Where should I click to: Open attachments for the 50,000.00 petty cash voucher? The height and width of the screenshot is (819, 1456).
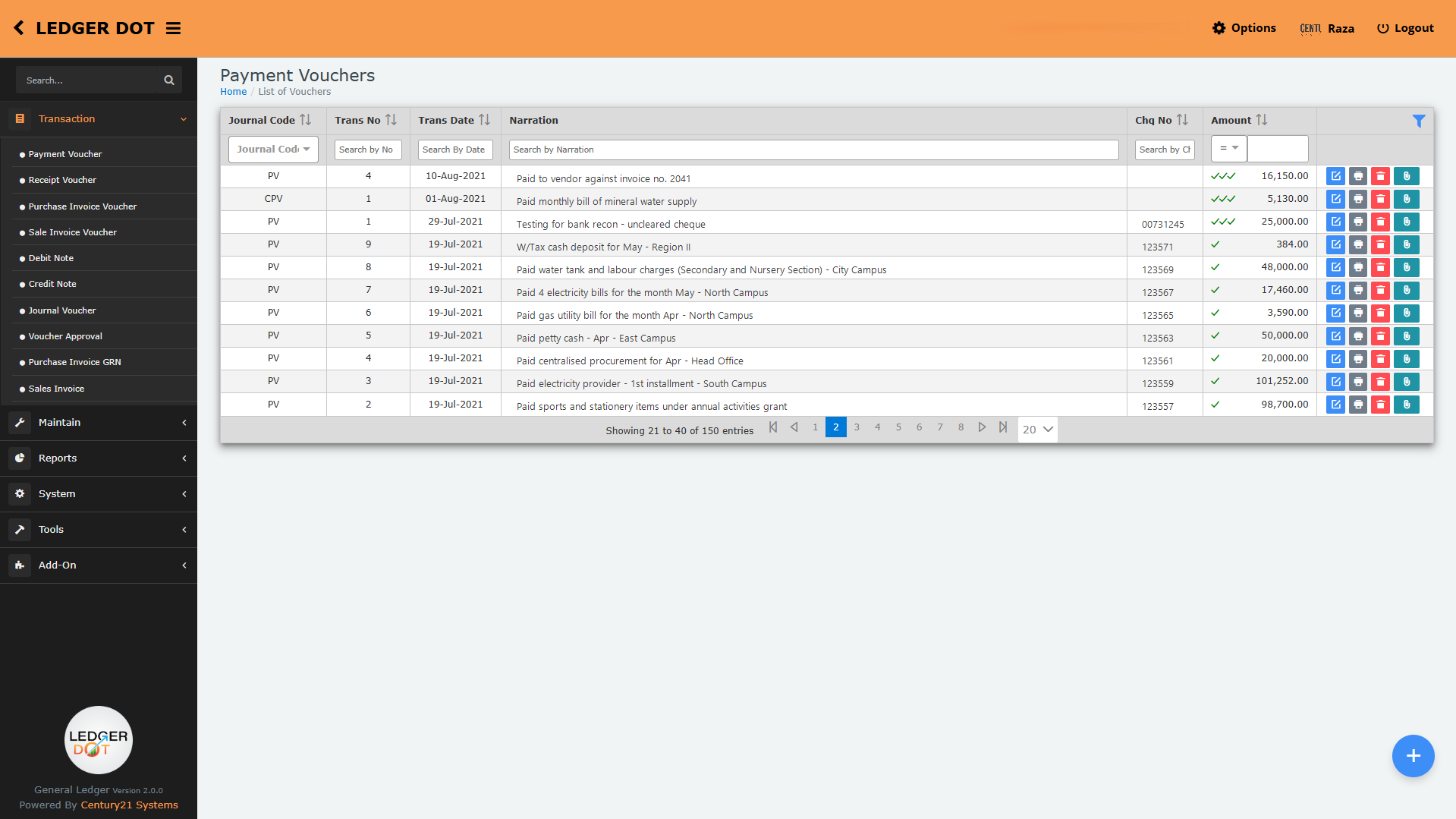pyautogui.click(x=1406, y=335)
